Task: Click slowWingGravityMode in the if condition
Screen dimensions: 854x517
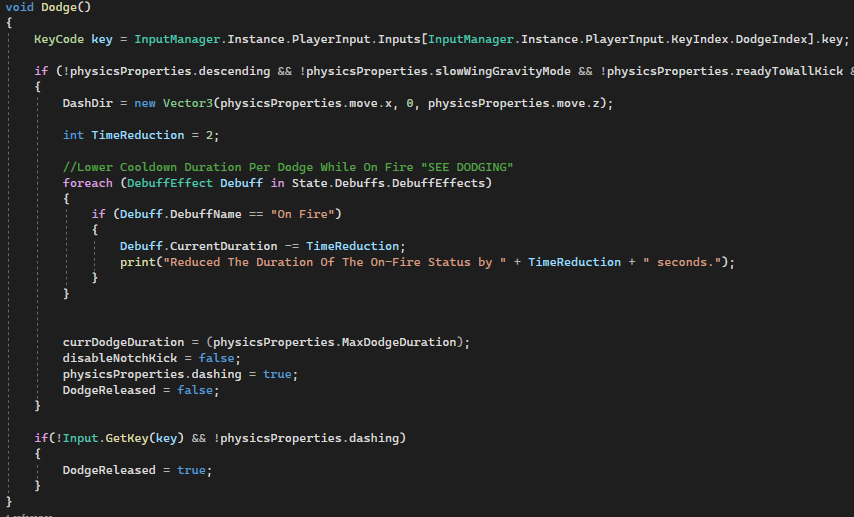Action: pyautogui.click(x=503, y=71)
